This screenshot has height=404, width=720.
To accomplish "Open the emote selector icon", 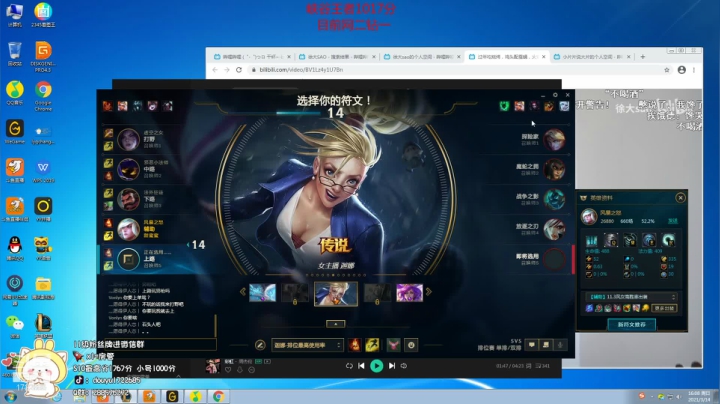I will [411, 345].
